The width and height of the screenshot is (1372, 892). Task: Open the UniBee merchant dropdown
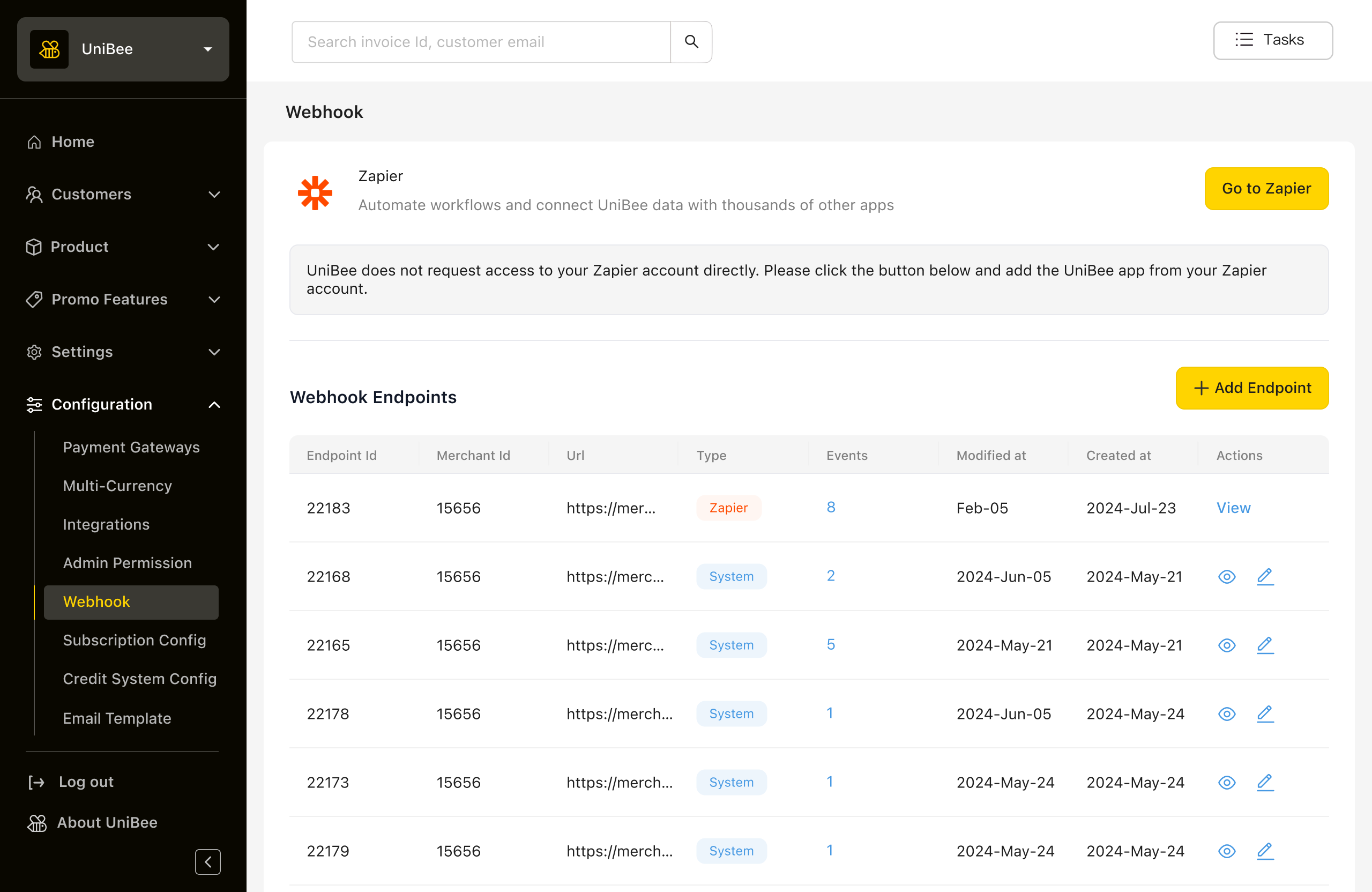click(207, 49)
